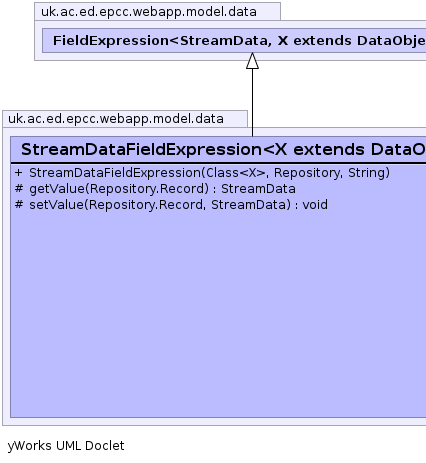The height and width of the screenshot is (463, 426).
Task: Click the StreamDataFieldExpression constructor entry
Action: pos(209,173)
